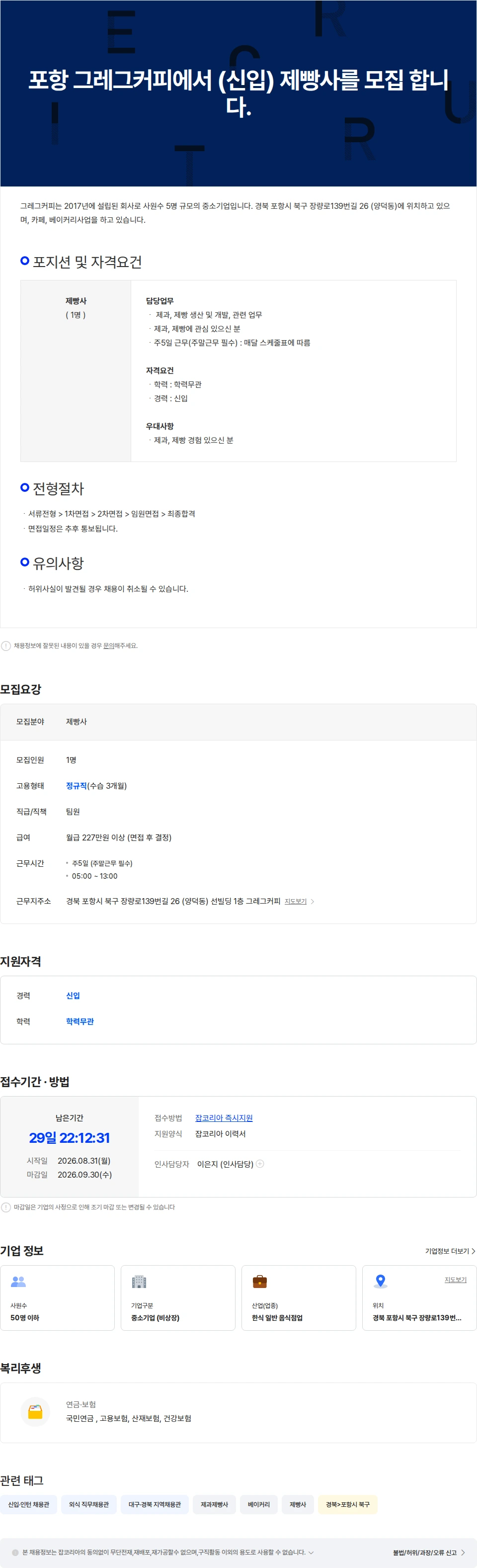Select the 외식 직무채용관 tag
Screen dimensions: 477x1568
(89, 1504)
